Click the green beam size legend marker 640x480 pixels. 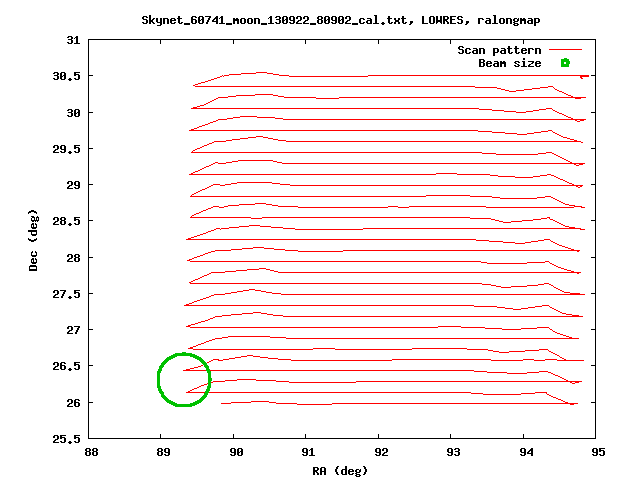(x=565, y=63)
